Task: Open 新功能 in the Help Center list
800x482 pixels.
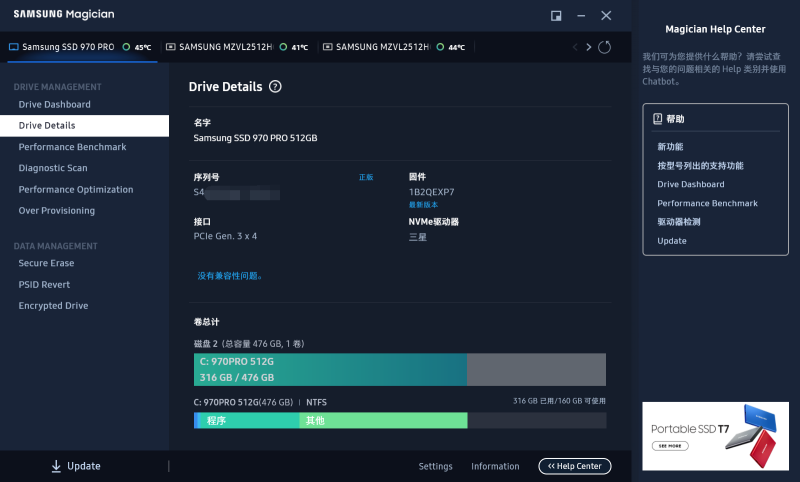Action: tap(670, 147)
